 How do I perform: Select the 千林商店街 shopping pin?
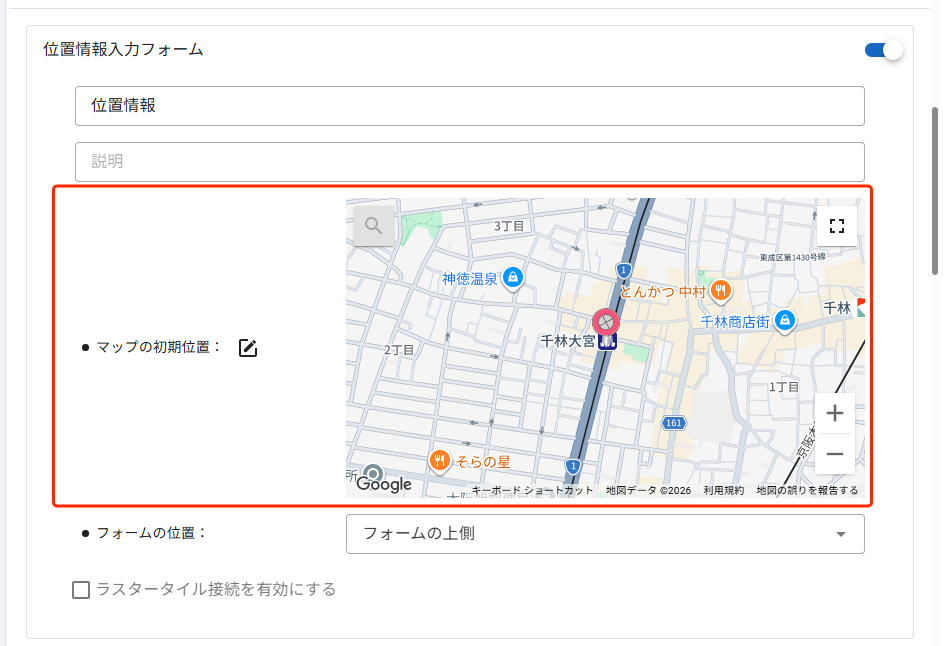pos(784,321)
